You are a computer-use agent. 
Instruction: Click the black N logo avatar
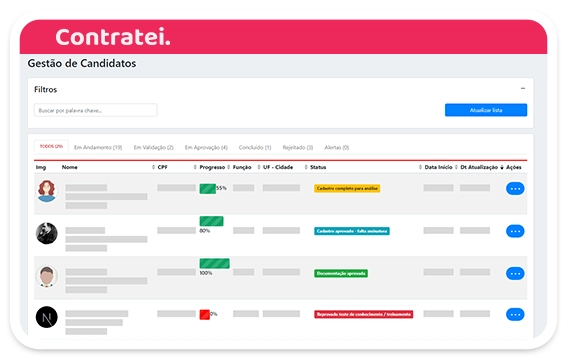click(x=47, y=317)
